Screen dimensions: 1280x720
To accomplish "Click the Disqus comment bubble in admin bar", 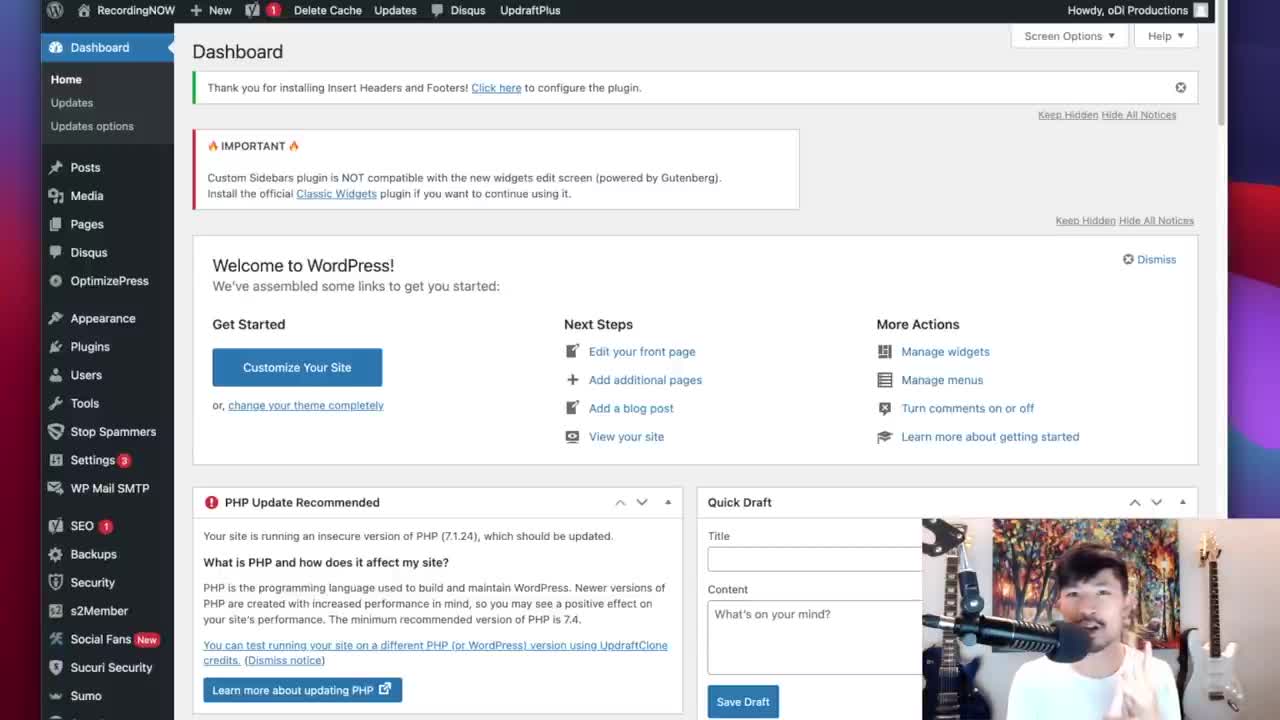I will click(437, 10).
